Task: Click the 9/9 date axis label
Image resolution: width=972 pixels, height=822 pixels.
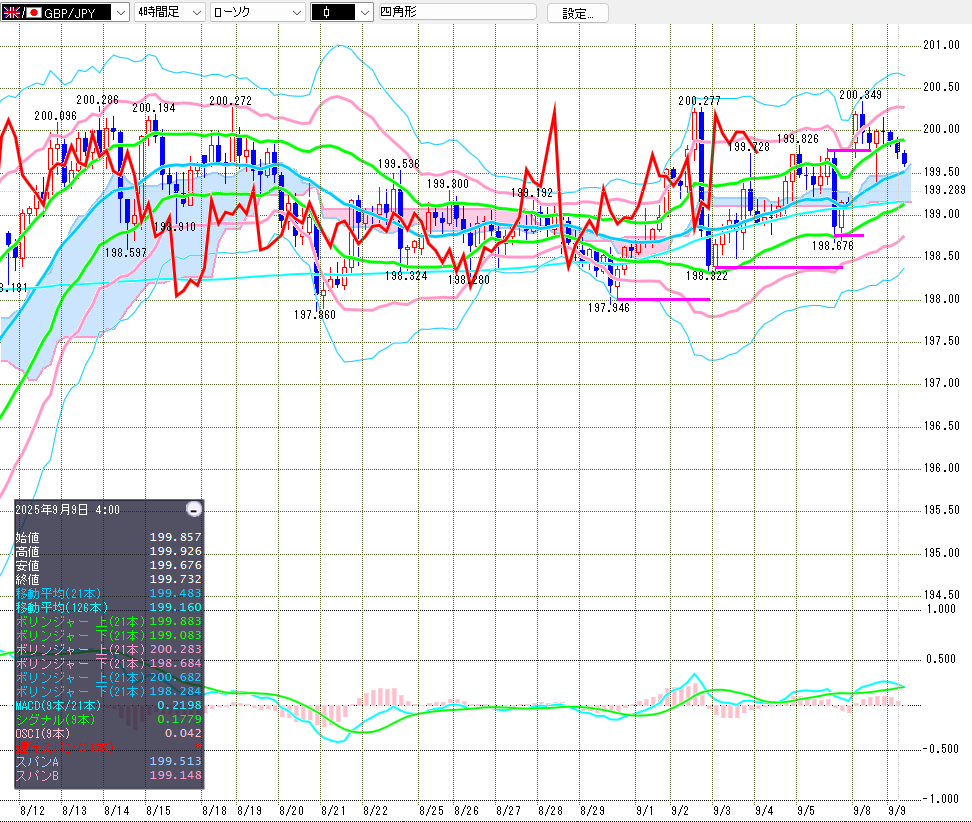Action: point(898,811)
